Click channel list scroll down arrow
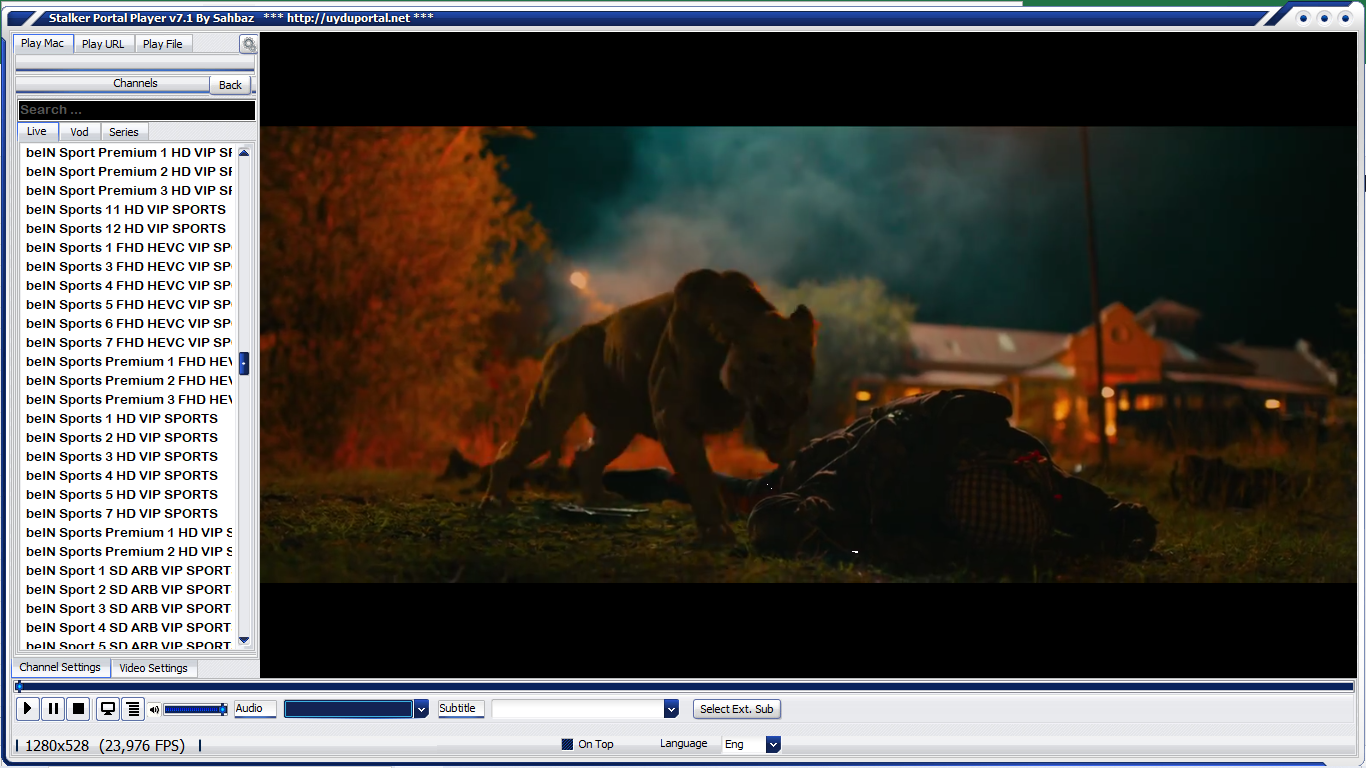 (244, 640)
